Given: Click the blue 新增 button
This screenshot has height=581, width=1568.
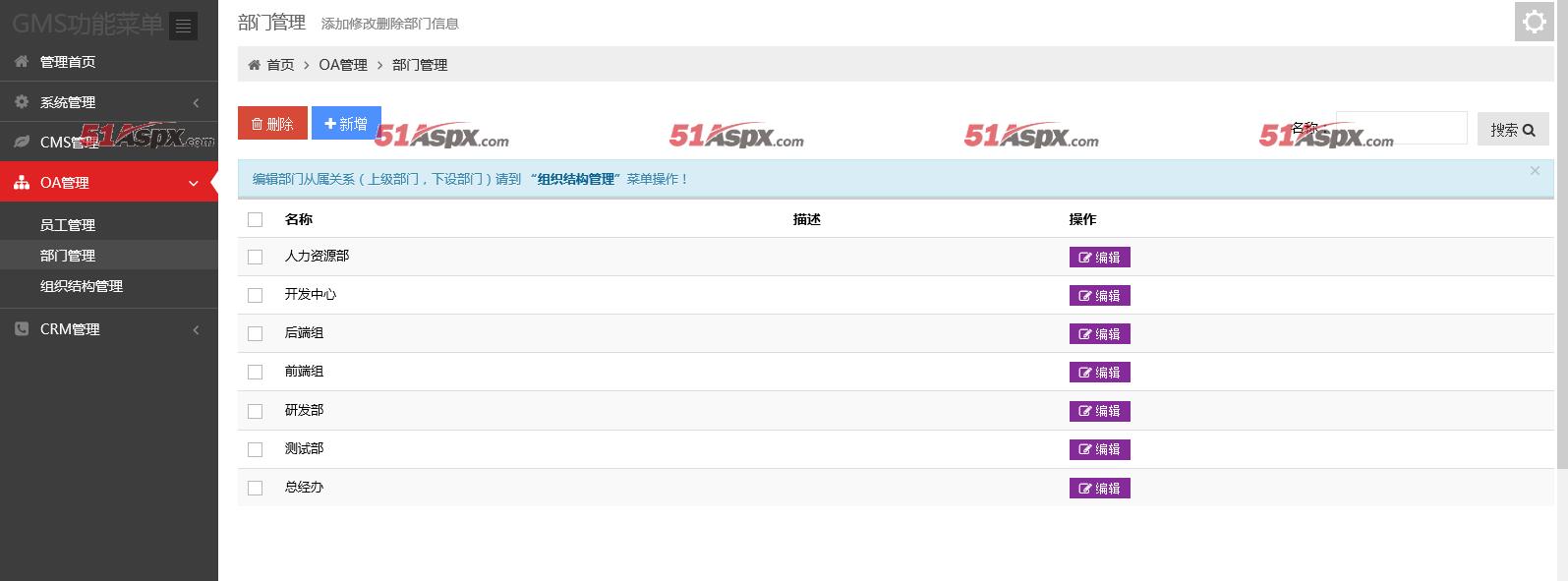Looking at the screenshot, I should [346, 123].
